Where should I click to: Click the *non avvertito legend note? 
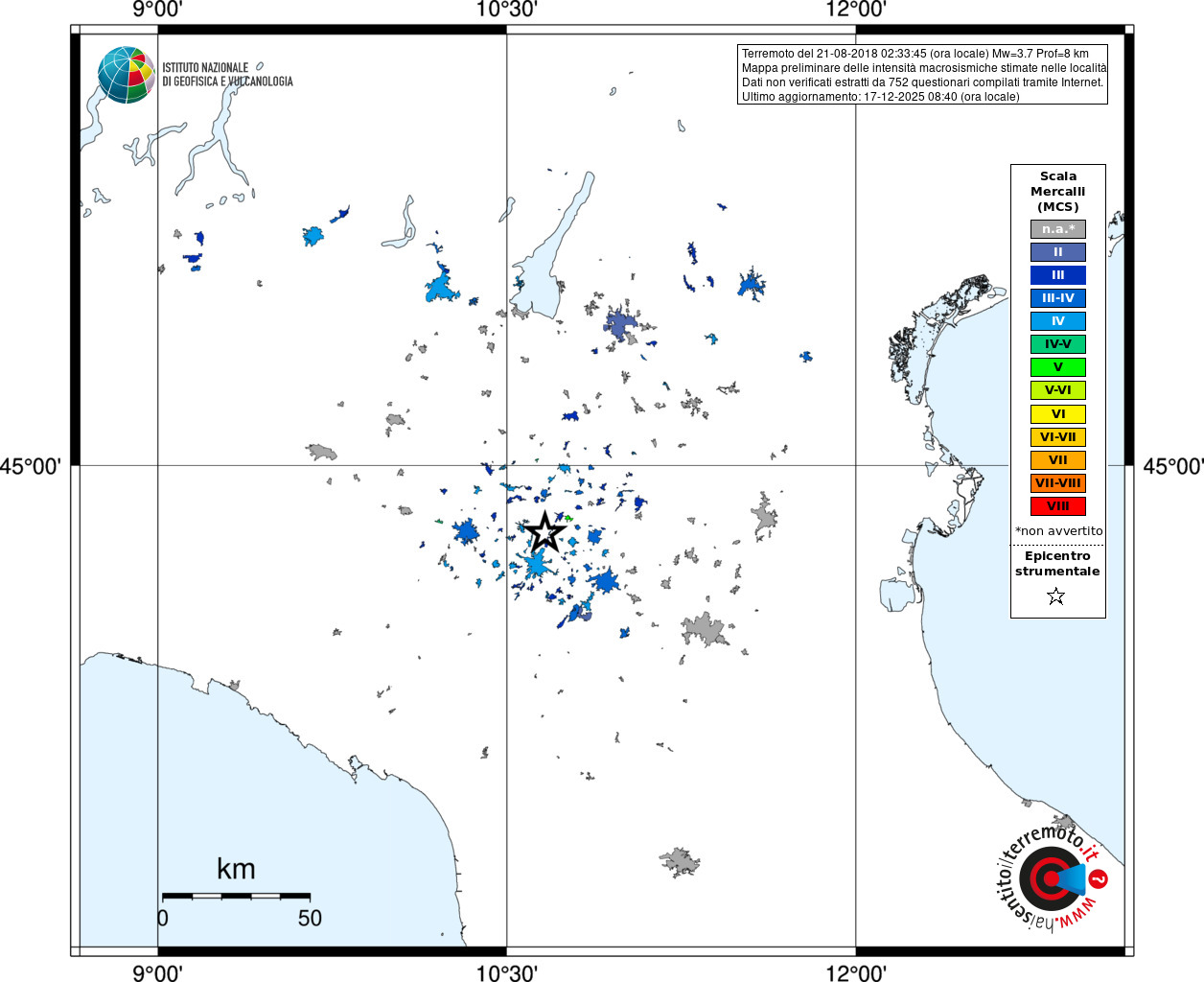click(1058, 531)
